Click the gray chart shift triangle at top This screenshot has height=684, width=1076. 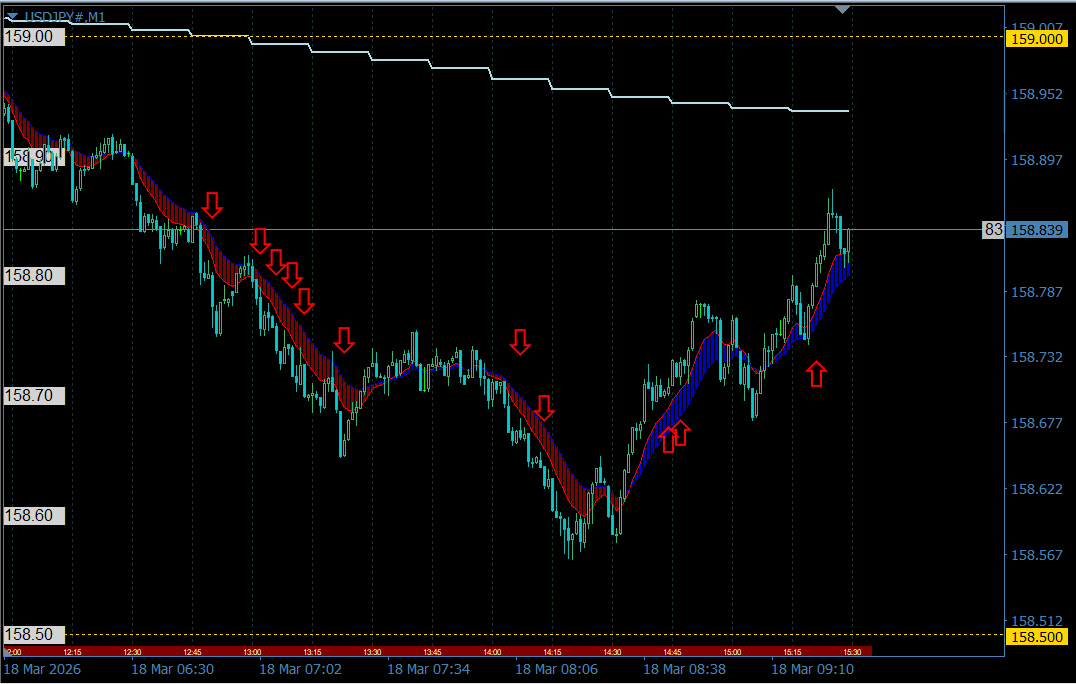[x=842, y=10]
